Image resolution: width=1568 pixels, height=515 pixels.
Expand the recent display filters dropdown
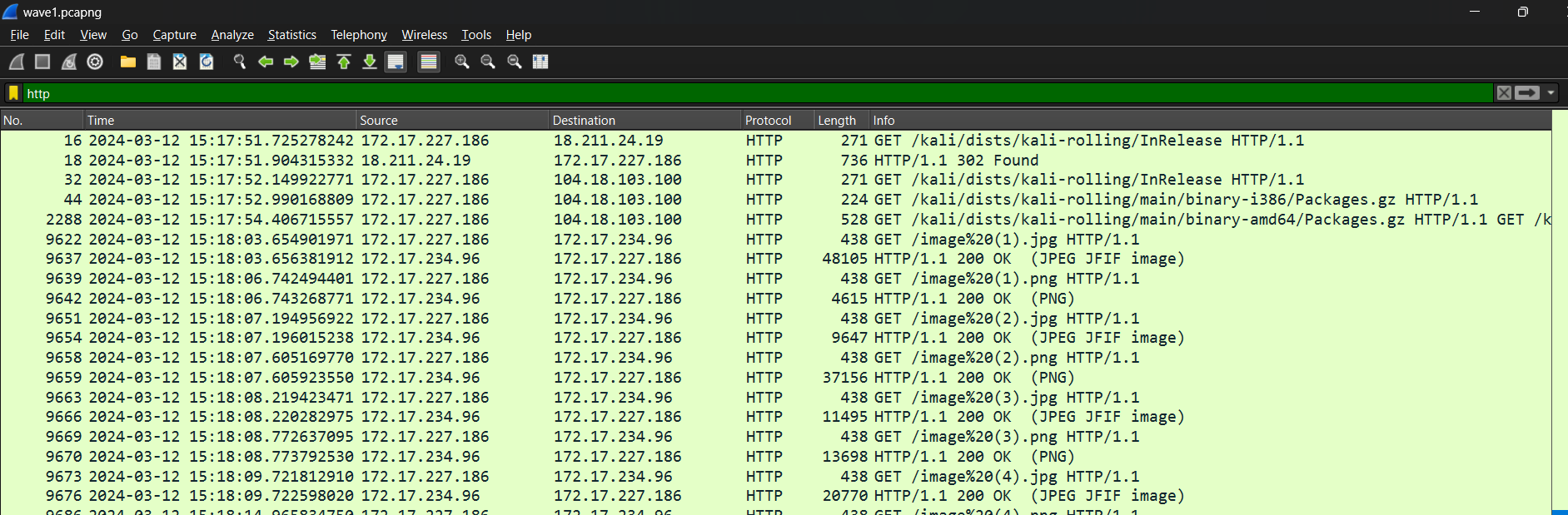(1551, 93)
